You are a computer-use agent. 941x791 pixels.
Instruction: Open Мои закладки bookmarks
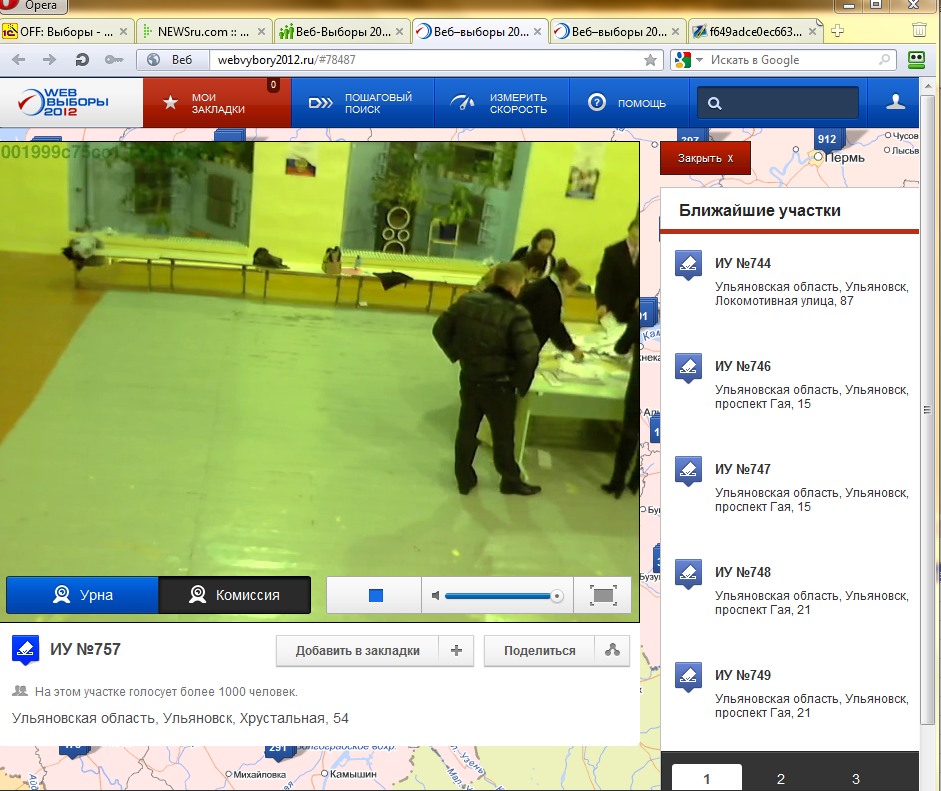point(217,103)
